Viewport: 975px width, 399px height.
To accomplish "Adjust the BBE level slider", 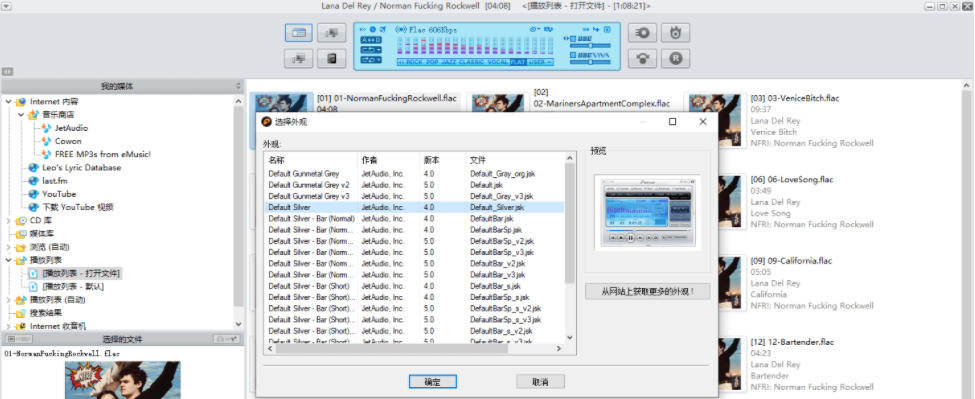I will pyautogui.click(x=590, y=45).
